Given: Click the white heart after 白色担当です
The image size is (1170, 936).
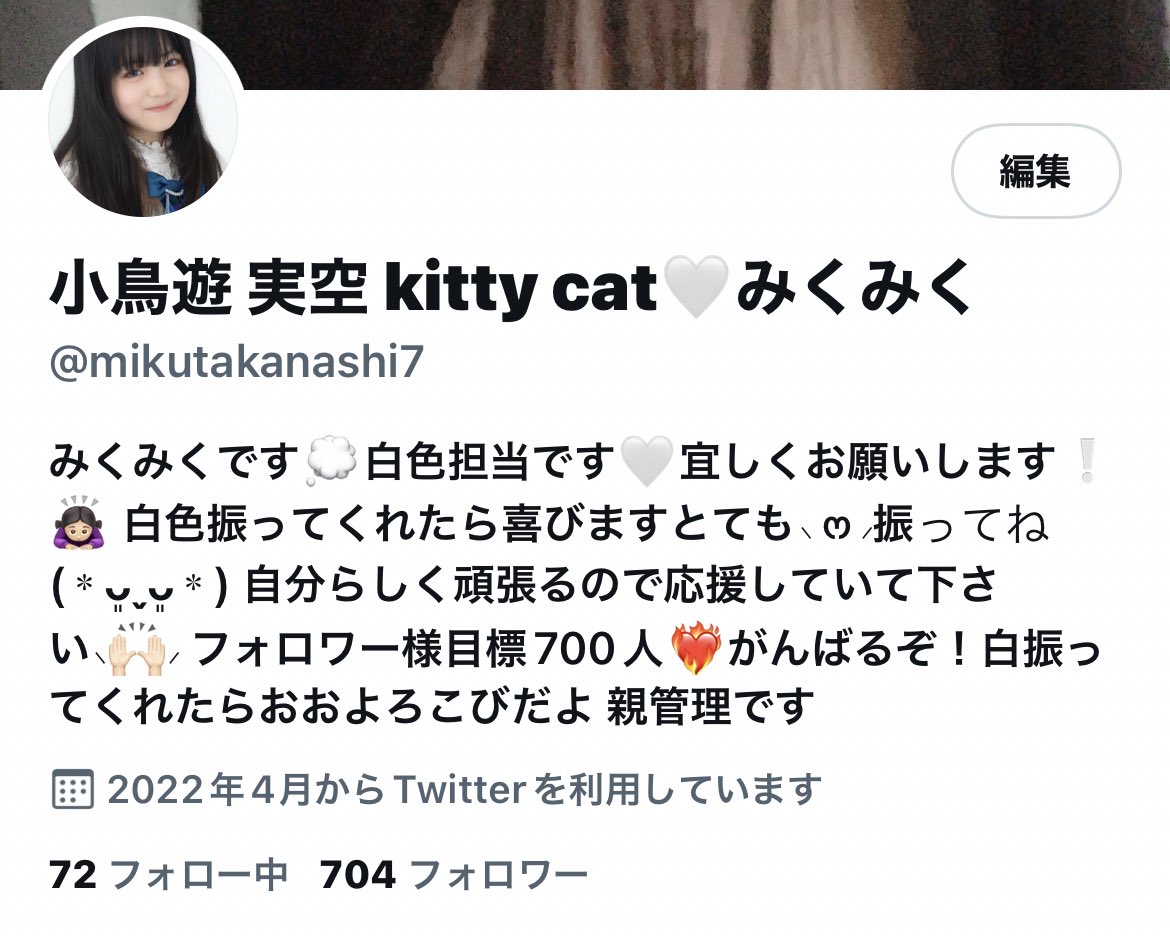Looking at the screenshot, I should point(647,462).
